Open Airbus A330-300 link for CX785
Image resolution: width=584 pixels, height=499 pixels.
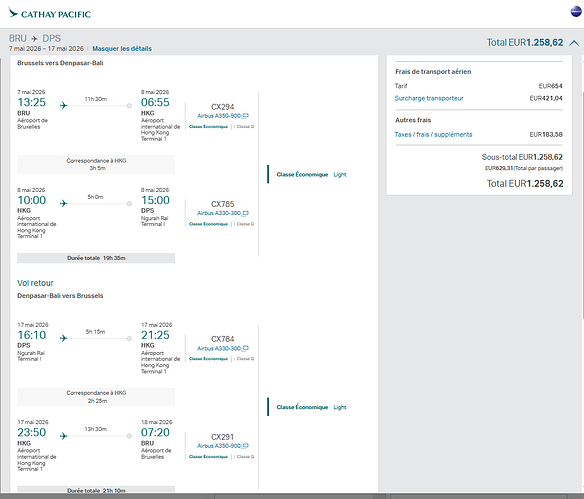coord(219,213)
